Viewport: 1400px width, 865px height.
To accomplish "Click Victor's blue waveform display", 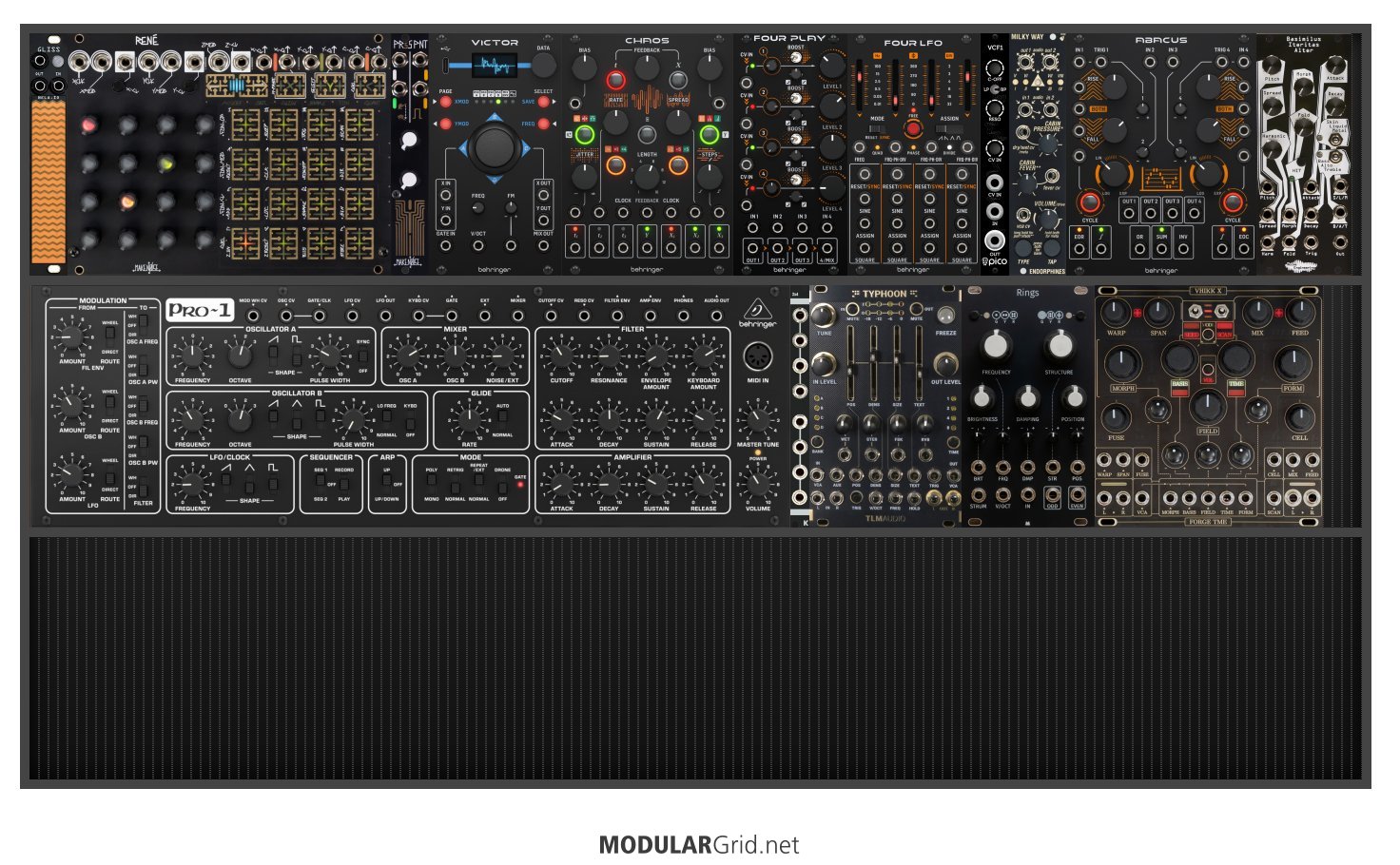I will [x=495, y=66].
